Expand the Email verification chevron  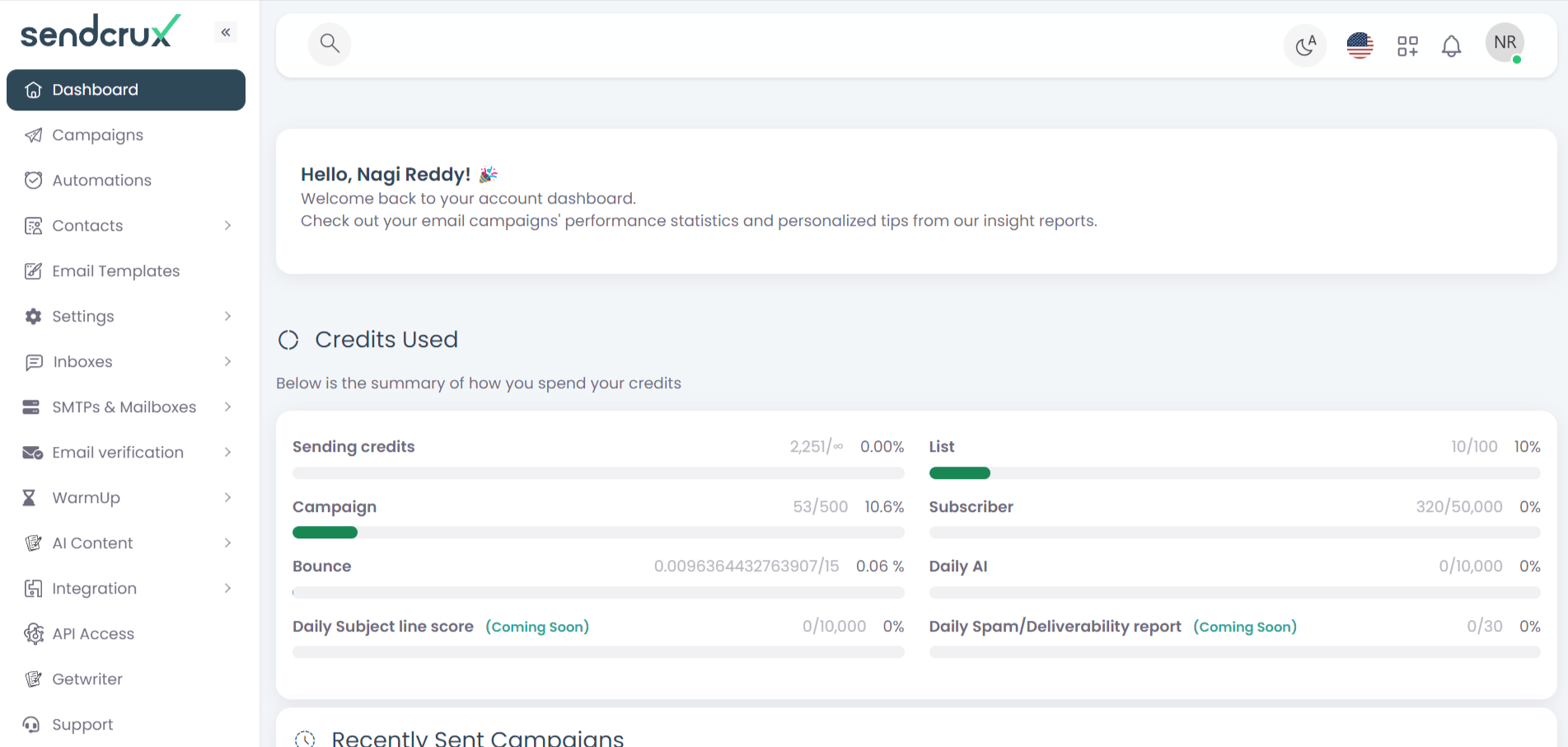tap(228, 453)
